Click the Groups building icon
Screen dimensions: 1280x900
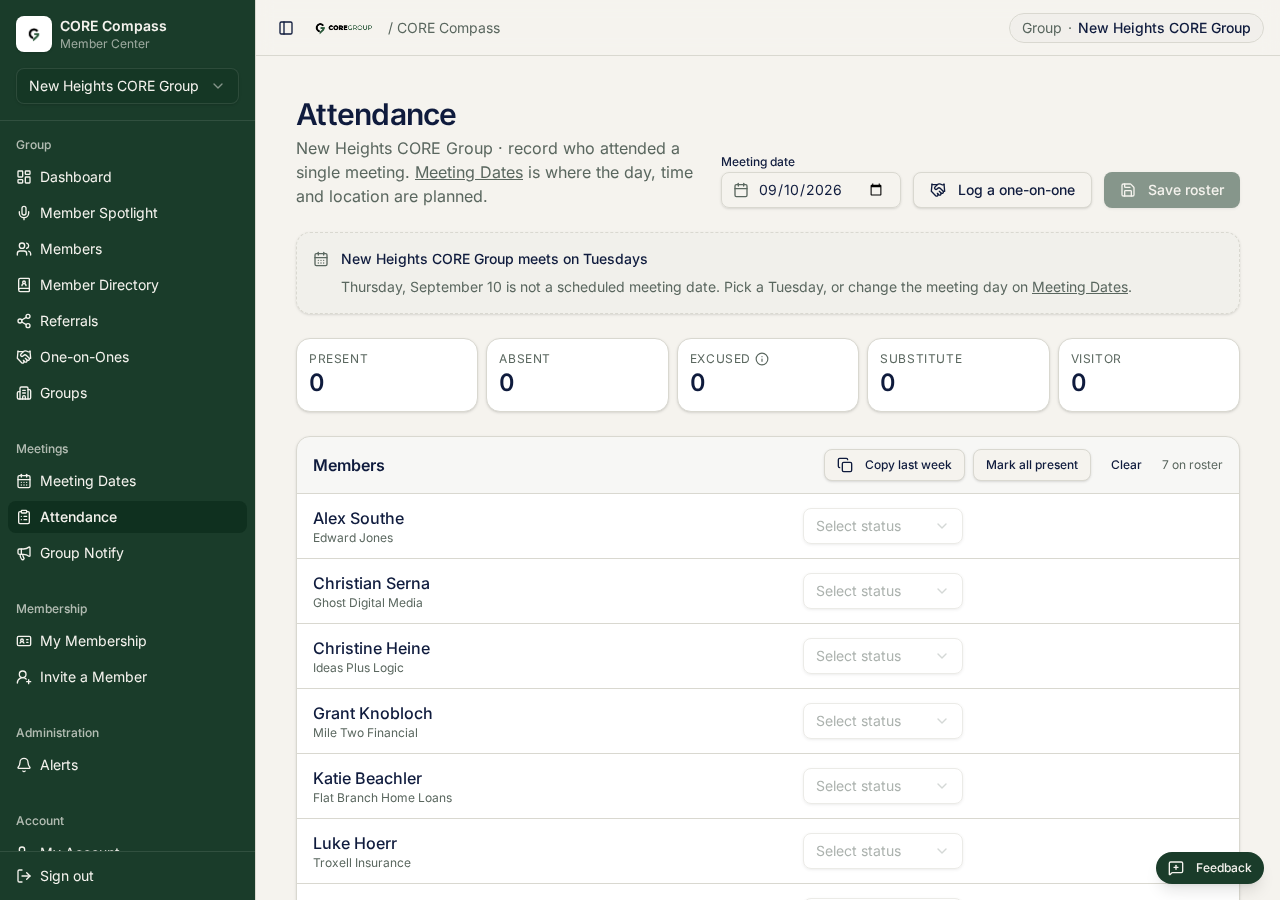click(24, 393)
